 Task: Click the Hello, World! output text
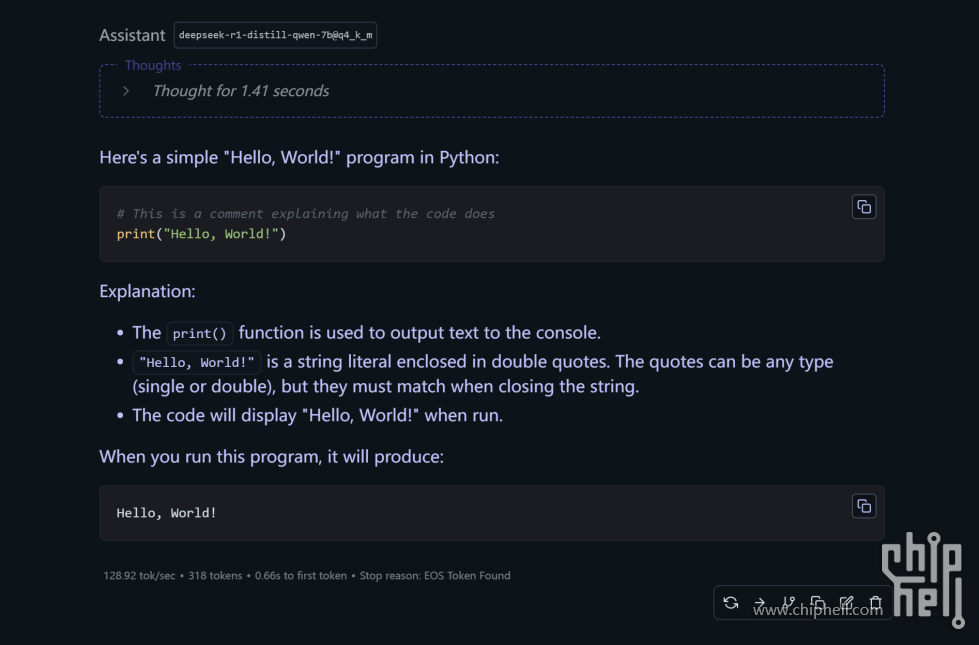coord(166,513)
